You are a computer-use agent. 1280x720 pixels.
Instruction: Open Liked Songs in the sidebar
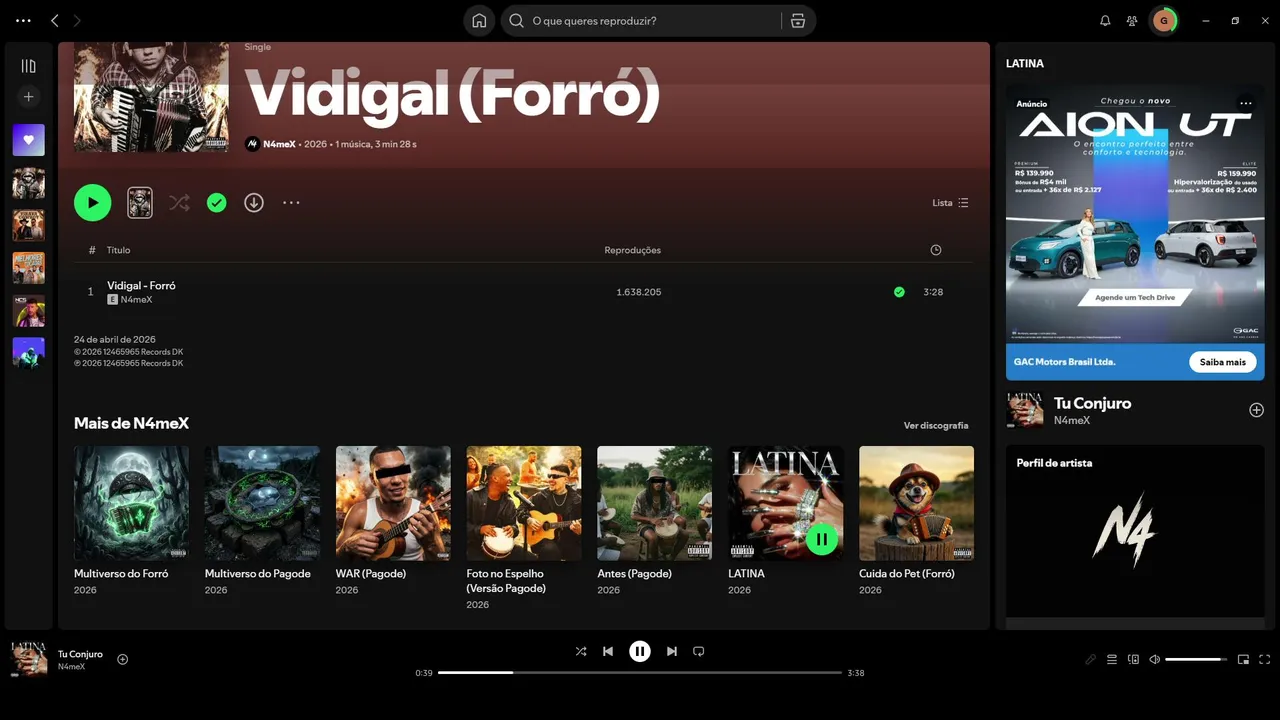(x=28, y=140)
